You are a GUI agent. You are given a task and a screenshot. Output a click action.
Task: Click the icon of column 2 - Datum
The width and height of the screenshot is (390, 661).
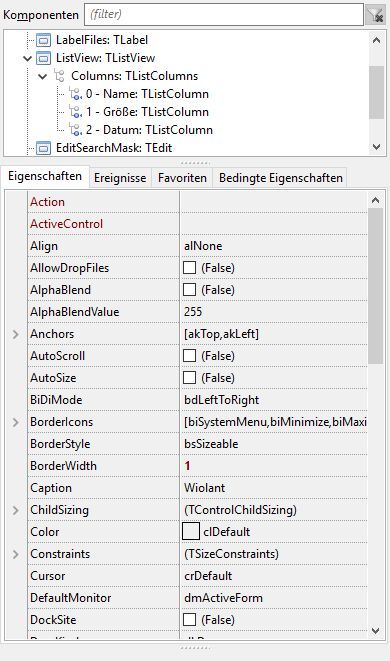(x=75, y=130)
